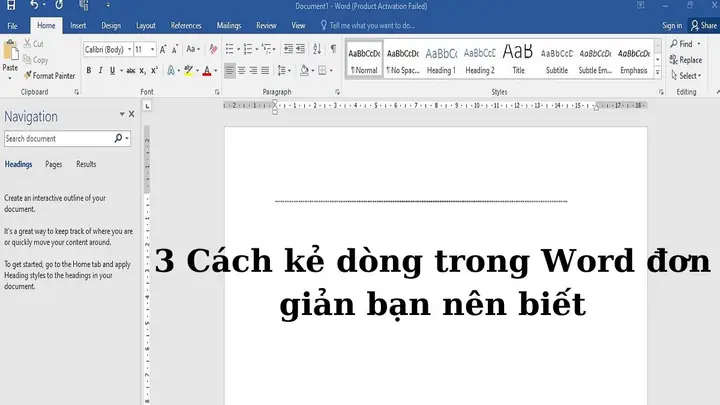Apply the Heading 1 style
Screen dimensions: 720x405
click(441, 60)
